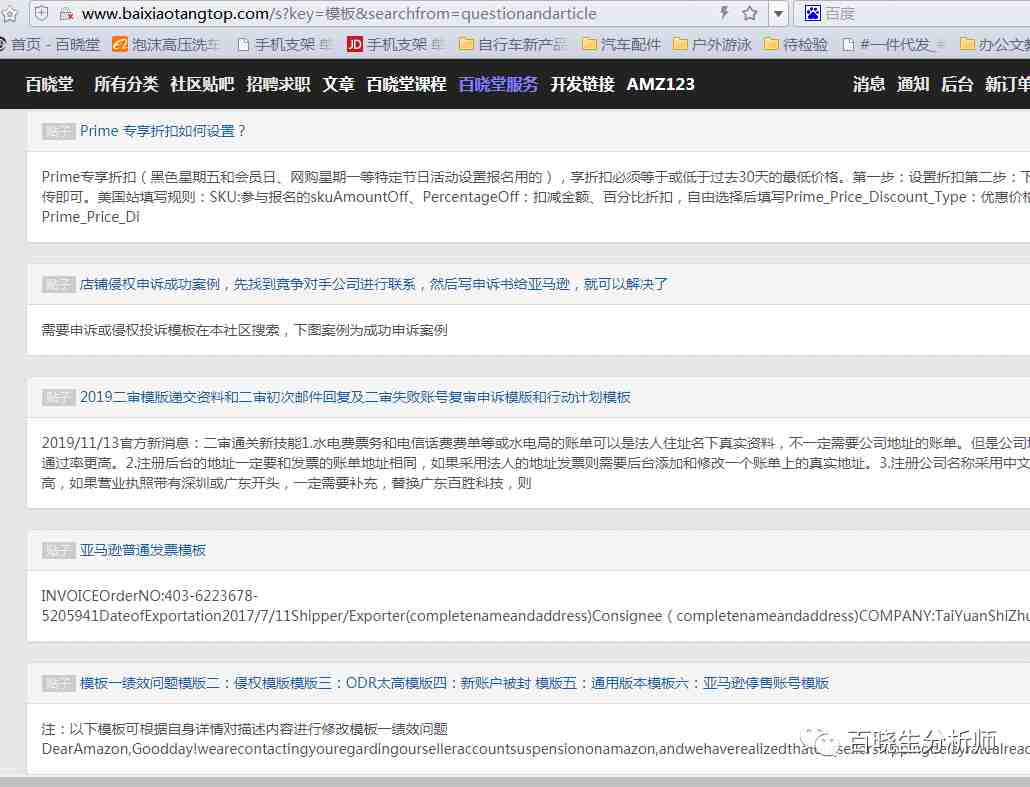The image size is (1030, 787).
Task: Go to 社区贴吧 section
Action: (x=202, y=84)
